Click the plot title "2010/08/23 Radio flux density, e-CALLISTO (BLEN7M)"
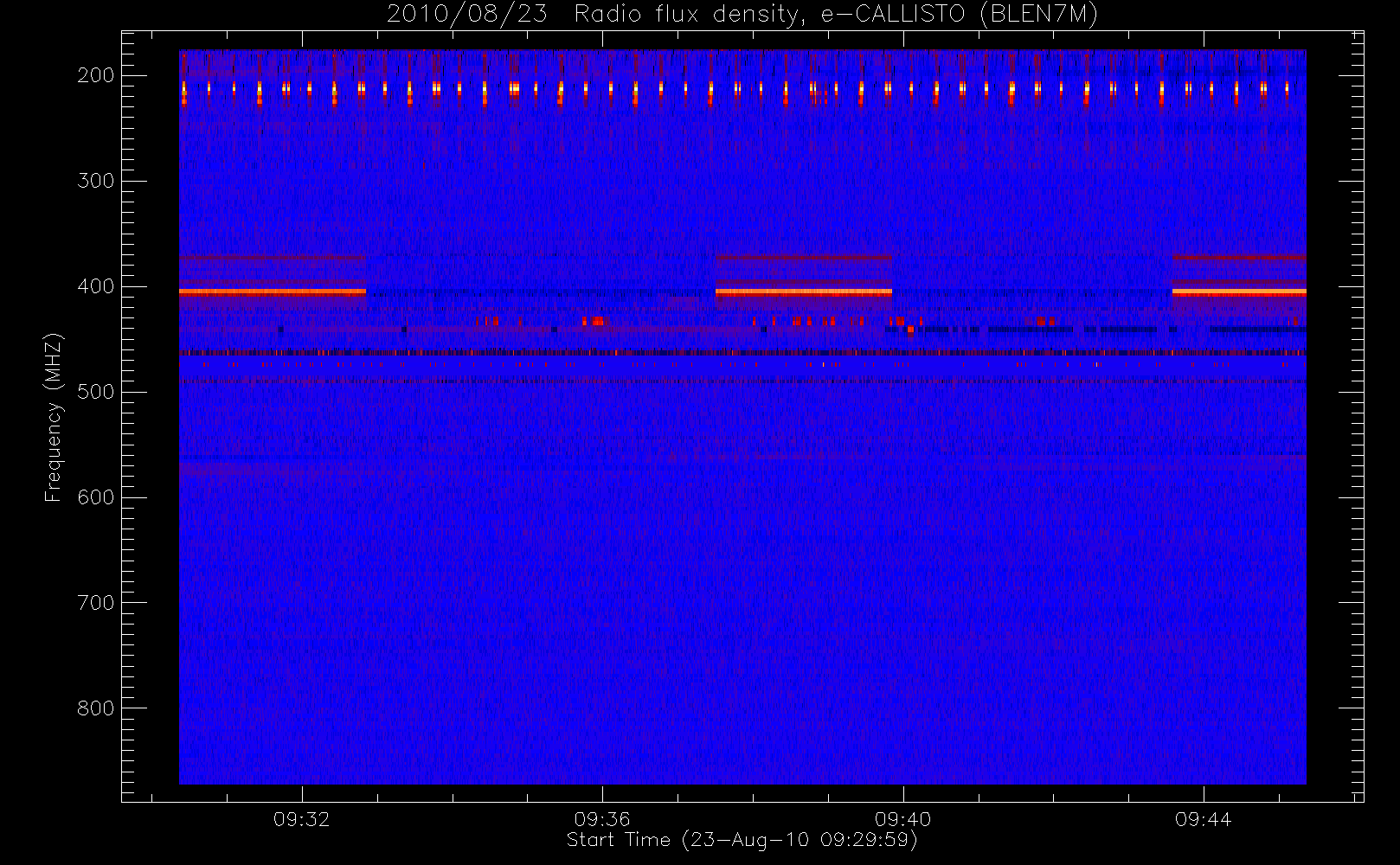 pos(742,15)
